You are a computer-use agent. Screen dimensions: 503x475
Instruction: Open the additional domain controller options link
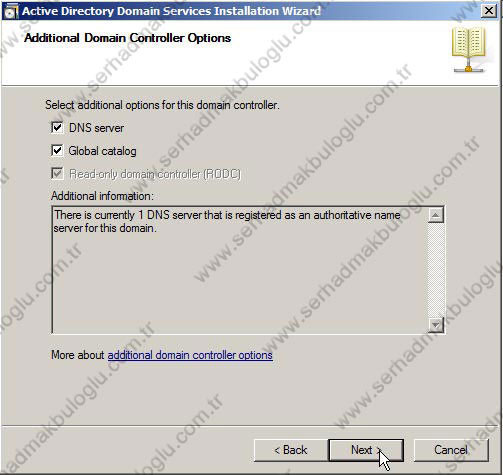tap(190, 355)
